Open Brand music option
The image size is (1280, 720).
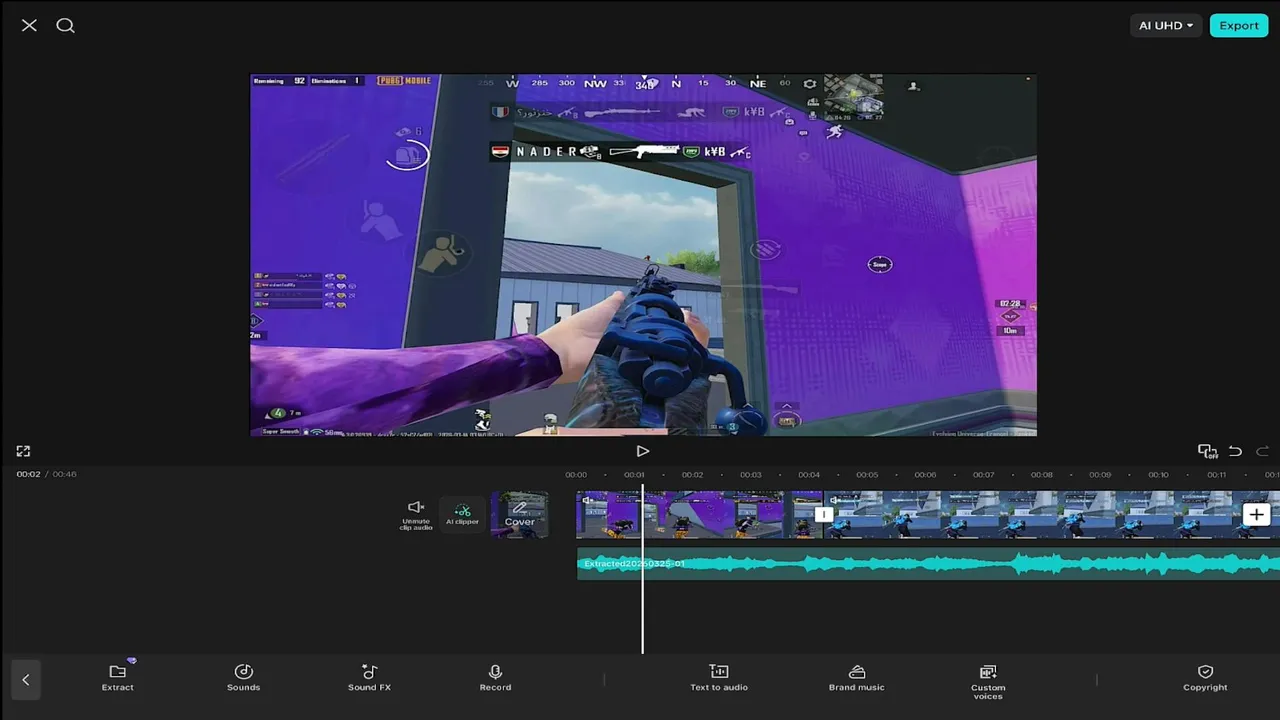(x=857, y=677)
